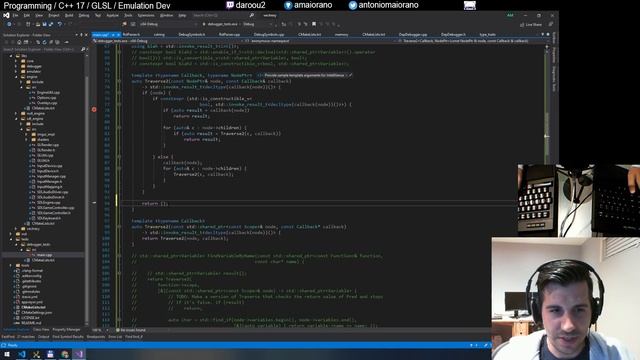Switch to the Property Manager bottom tab
The image size is (640, 360).
click(x=66, y=329)
